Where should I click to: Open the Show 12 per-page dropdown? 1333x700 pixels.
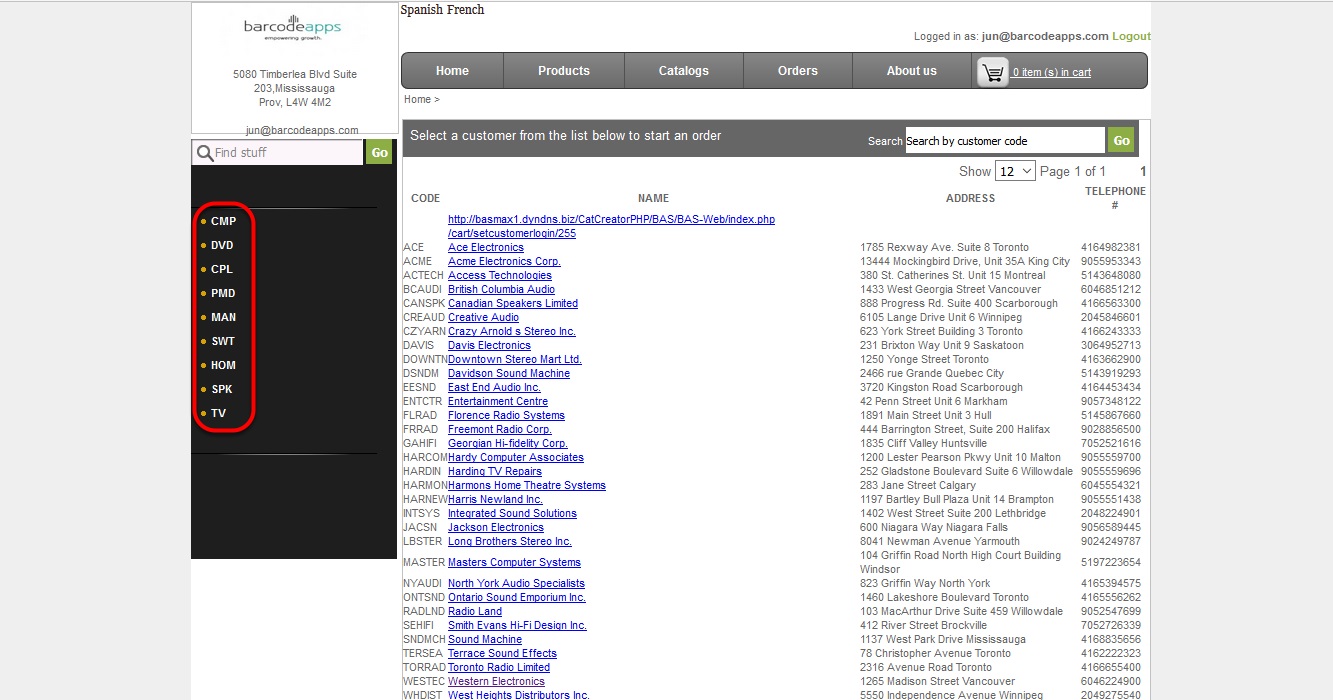pos(1015,171)
